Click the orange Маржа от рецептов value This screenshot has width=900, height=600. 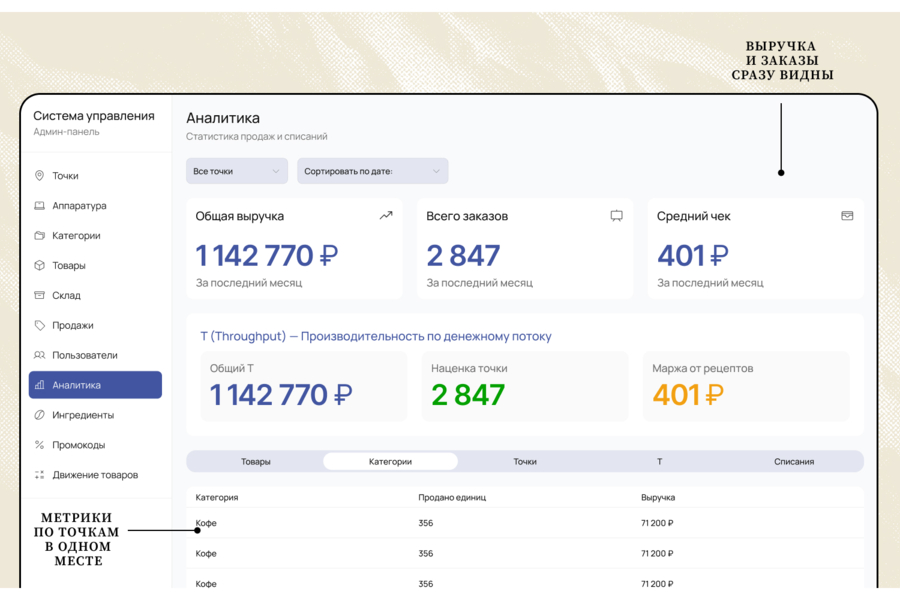point(688,395)
